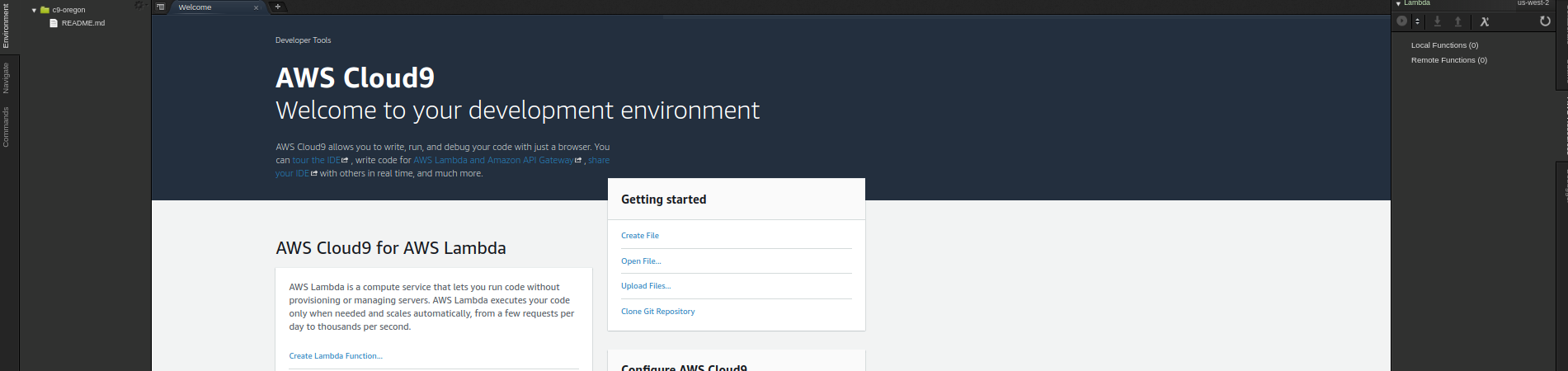Collapse the Lambda panel section
The width and height of the screenshot is (1568, 371).
click(1398, 3)
